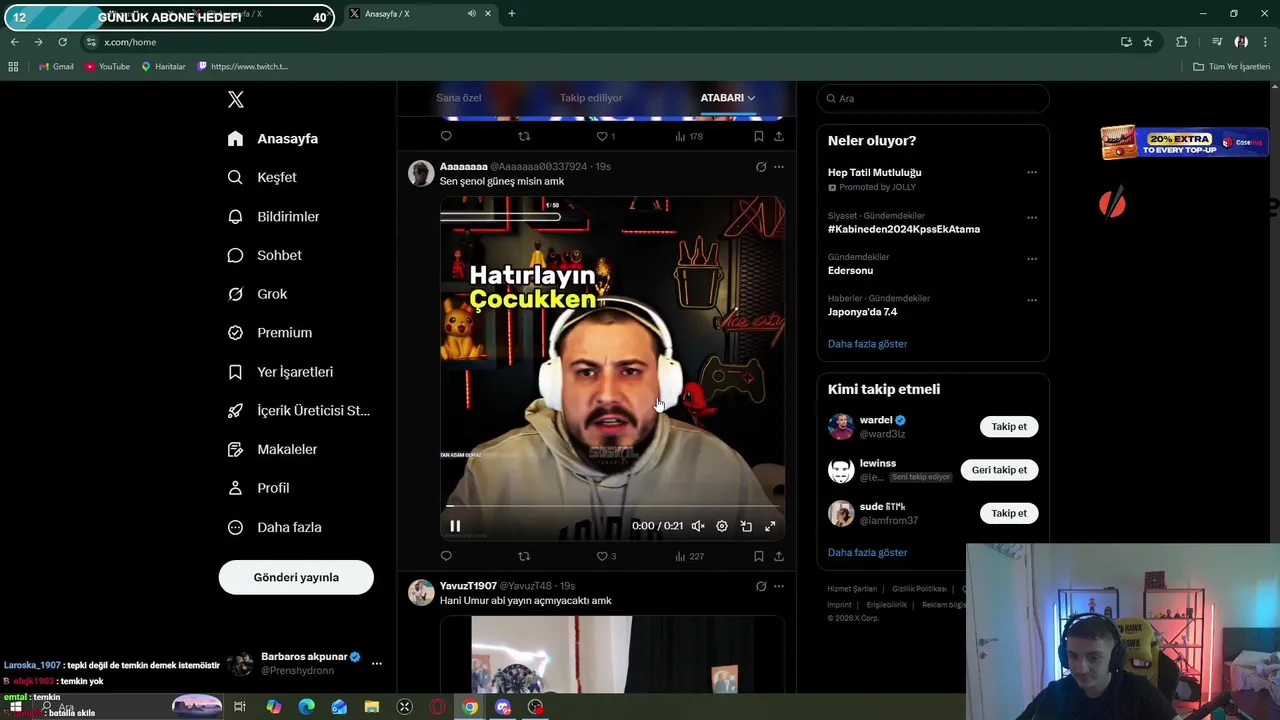Open İçerik Üreticisi Stüdyosu
This screenshot has height=720, width=1280.
coord(298,410)
